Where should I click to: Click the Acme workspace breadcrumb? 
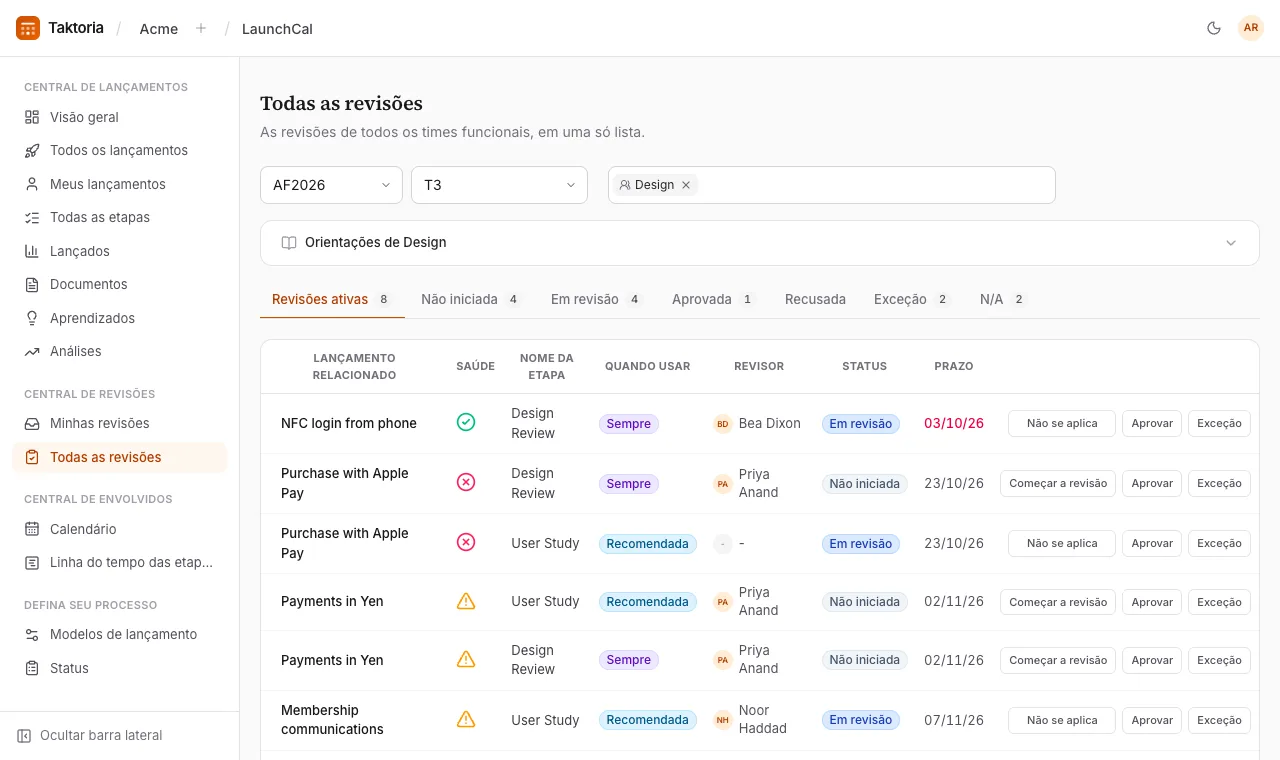159,29
